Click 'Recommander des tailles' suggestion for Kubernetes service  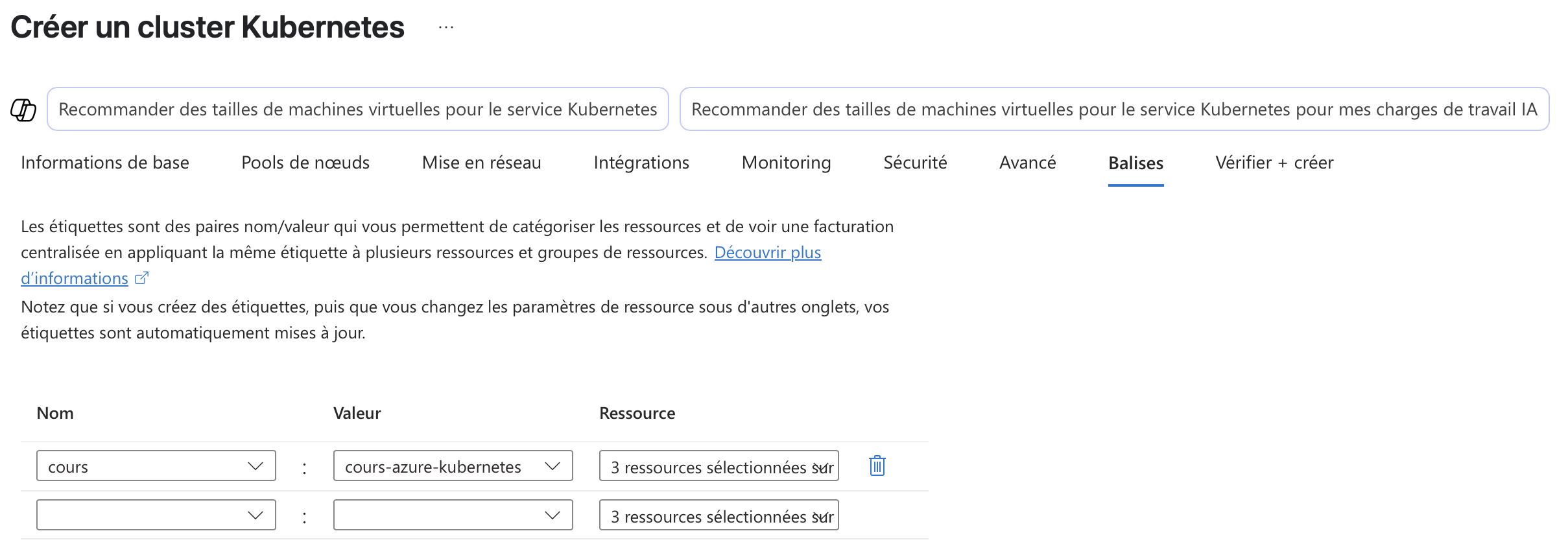(357, 110)
